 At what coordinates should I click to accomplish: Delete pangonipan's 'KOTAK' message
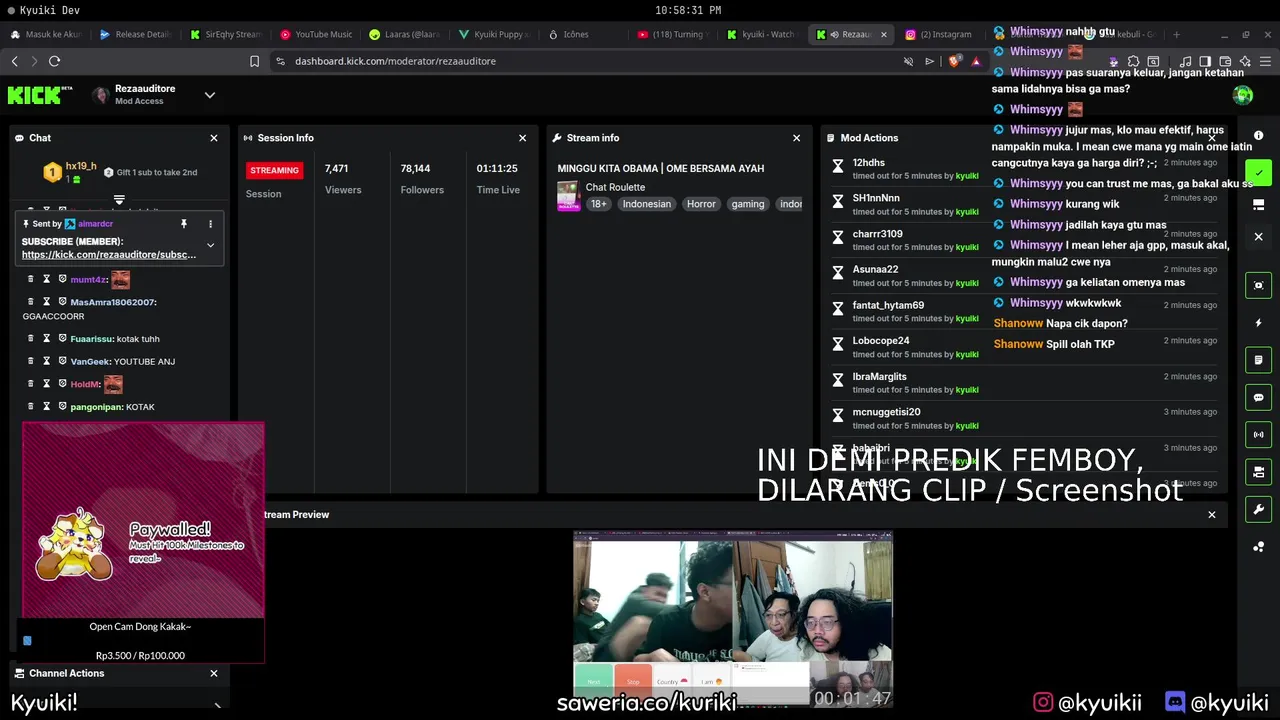tap(30, 406)
